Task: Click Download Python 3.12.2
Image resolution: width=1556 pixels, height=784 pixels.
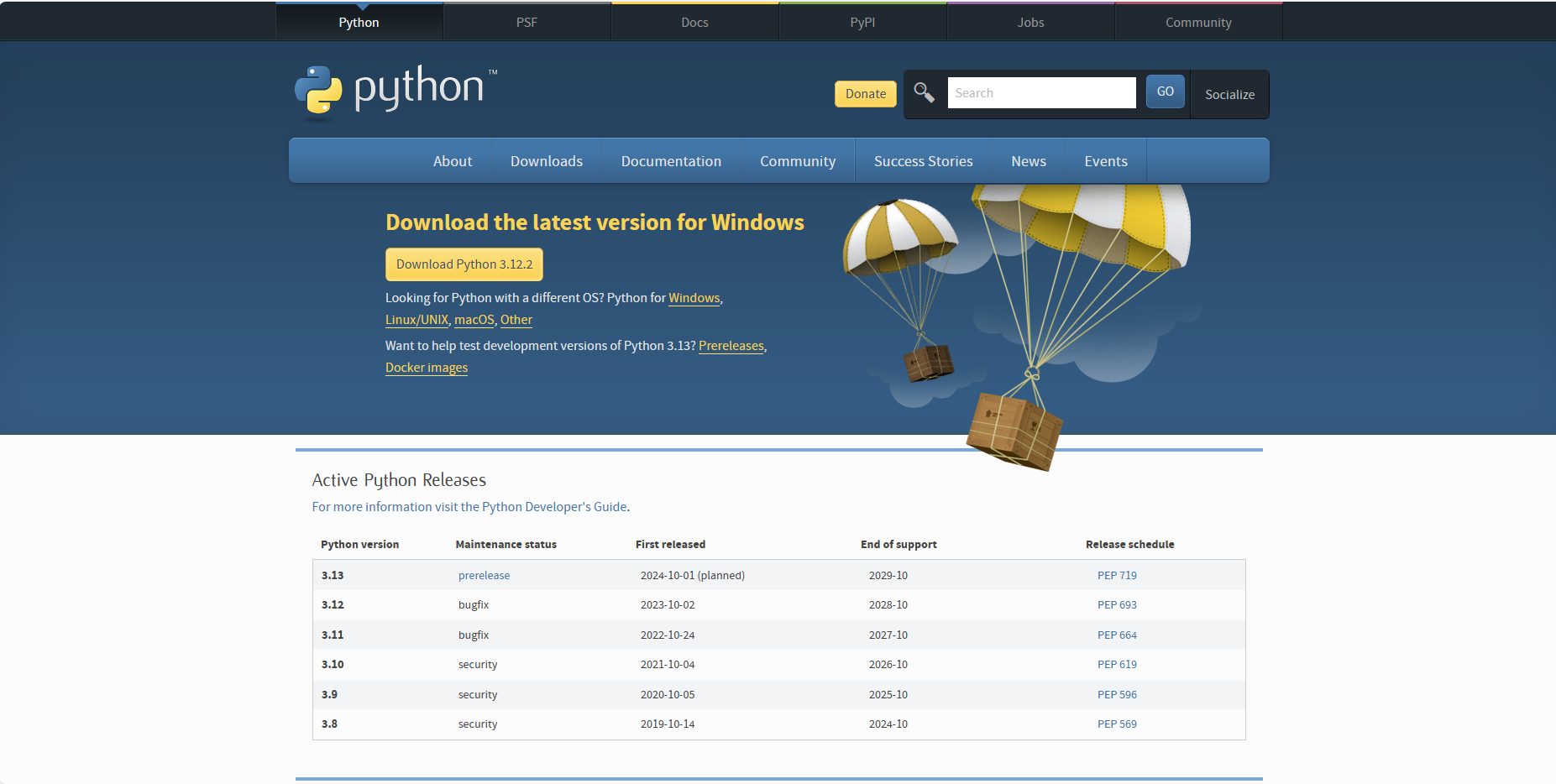Action: (464, 264)
